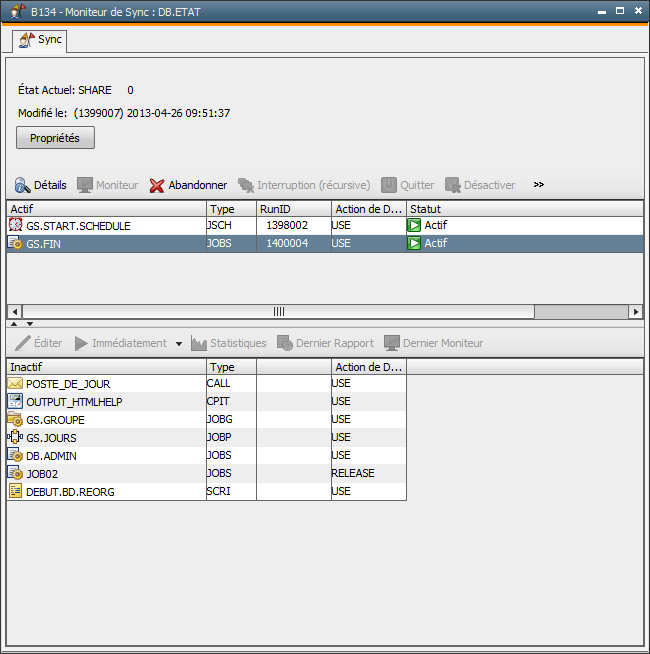Click the split pane down arrow

point(30,324)
